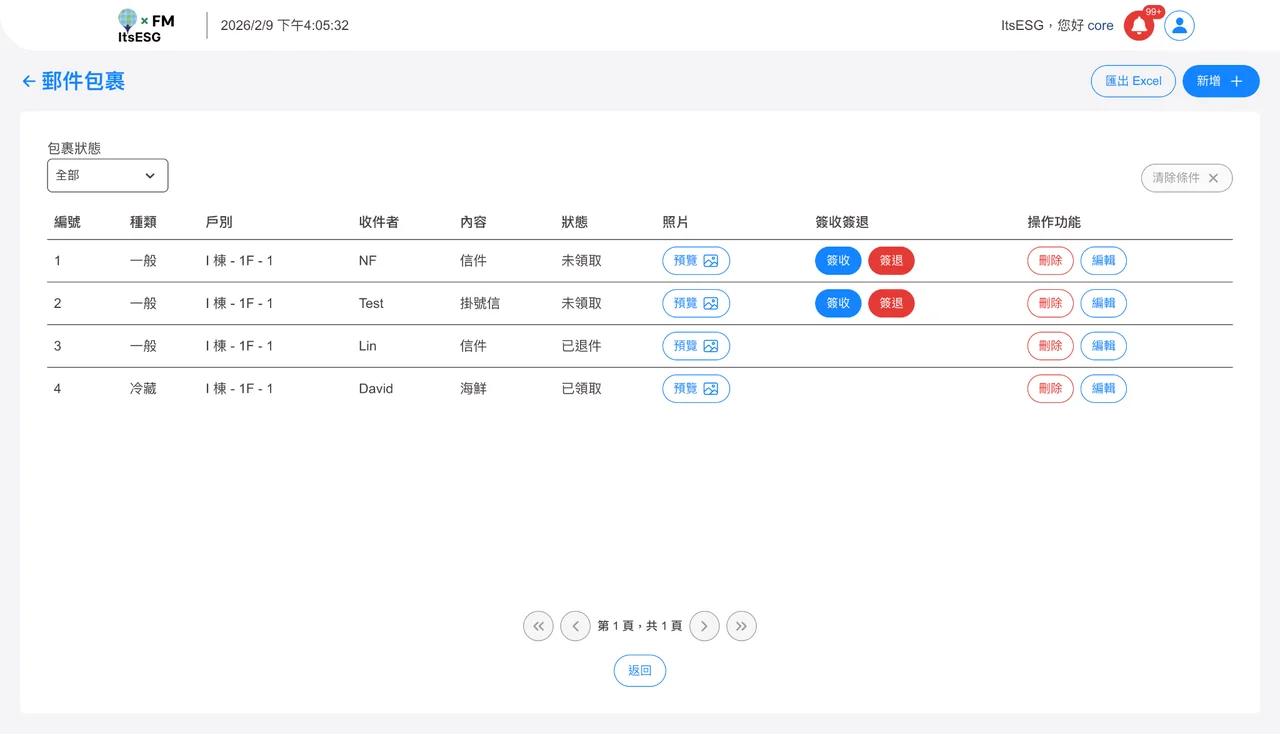Delete package row 3 (Lin)
This screenshot has width=1280, height=734.
click(1050, 346)
